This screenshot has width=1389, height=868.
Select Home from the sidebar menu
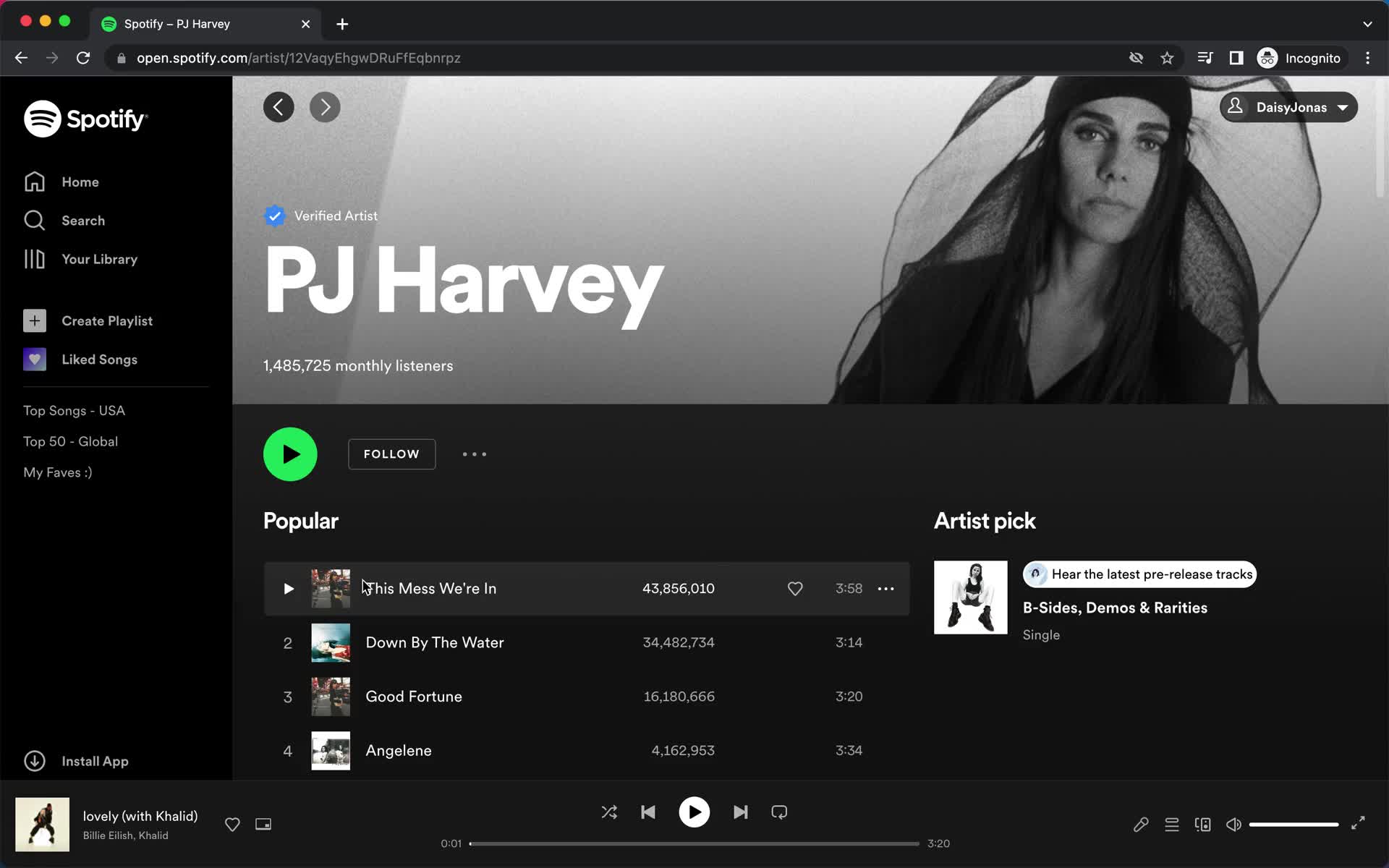tap(80, 181)
